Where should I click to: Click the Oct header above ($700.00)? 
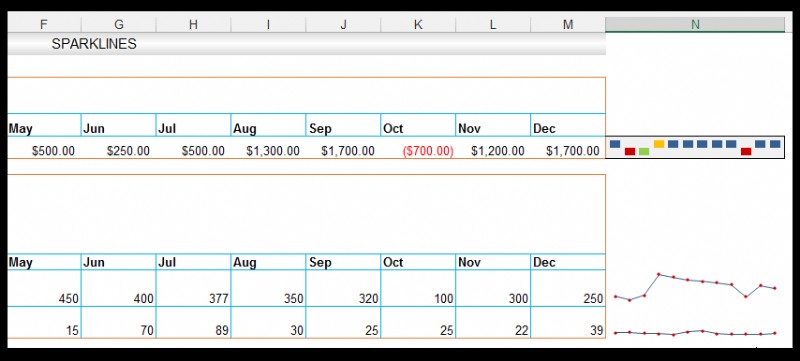point(418,125)
